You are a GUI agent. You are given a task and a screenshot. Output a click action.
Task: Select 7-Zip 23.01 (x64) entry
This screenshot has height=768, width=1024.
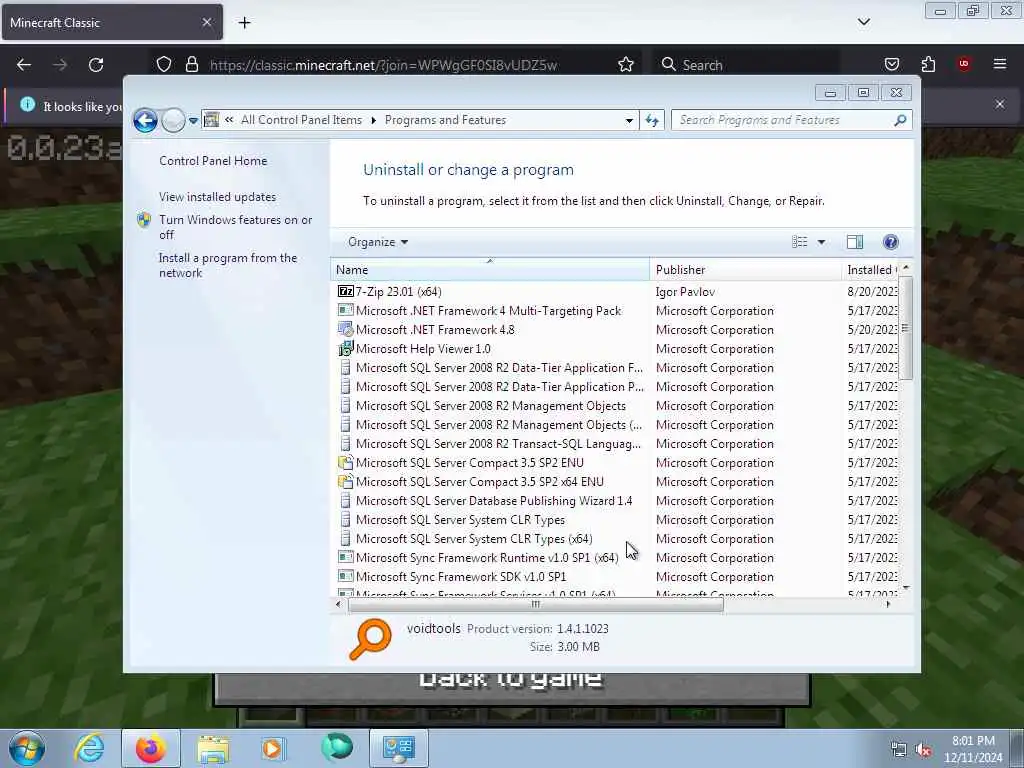(x=398, y=292)
